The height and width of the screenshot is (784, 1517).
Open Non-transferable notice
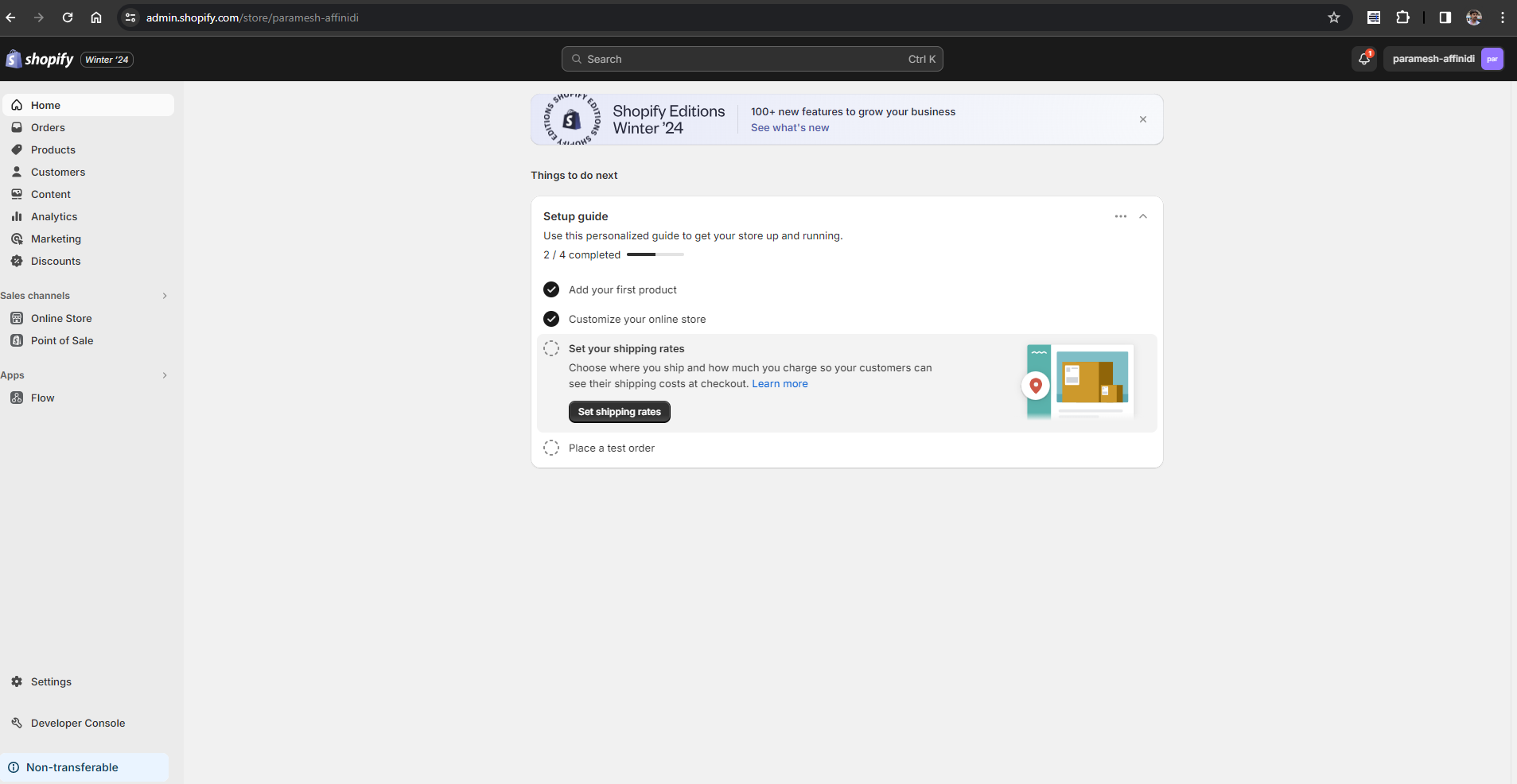click(x=84, y=767)
